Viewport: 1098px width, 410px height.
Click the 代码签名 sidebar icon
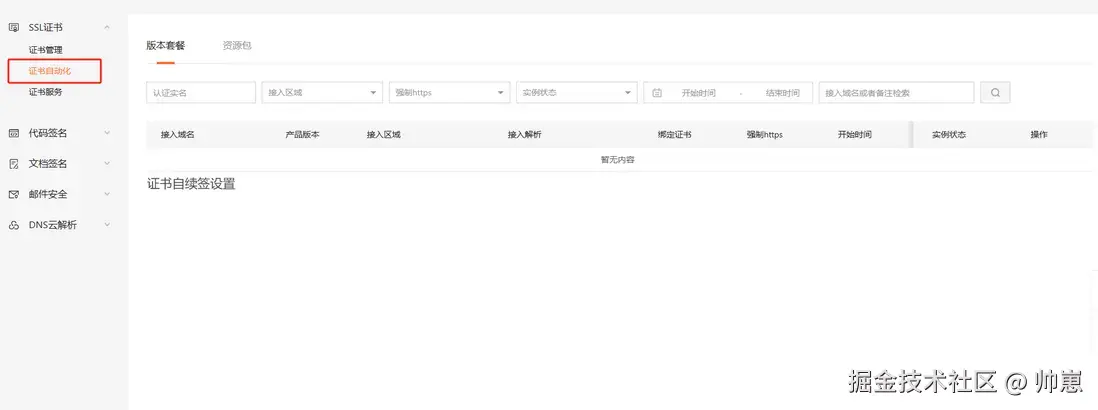click(x=13, y=133)
